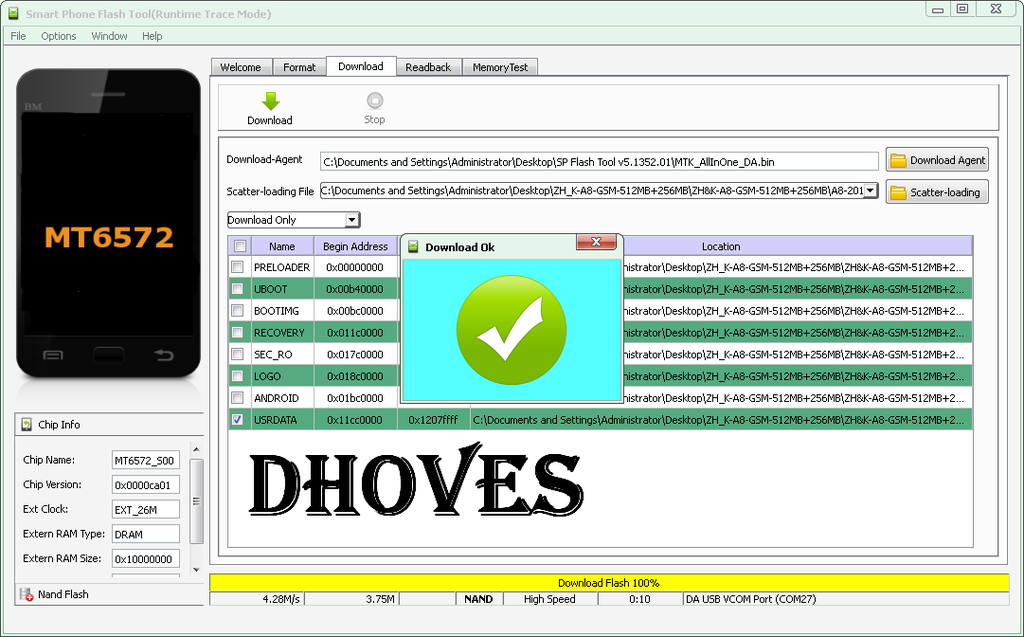Click the Chip Info panel icon

[26, 425]
